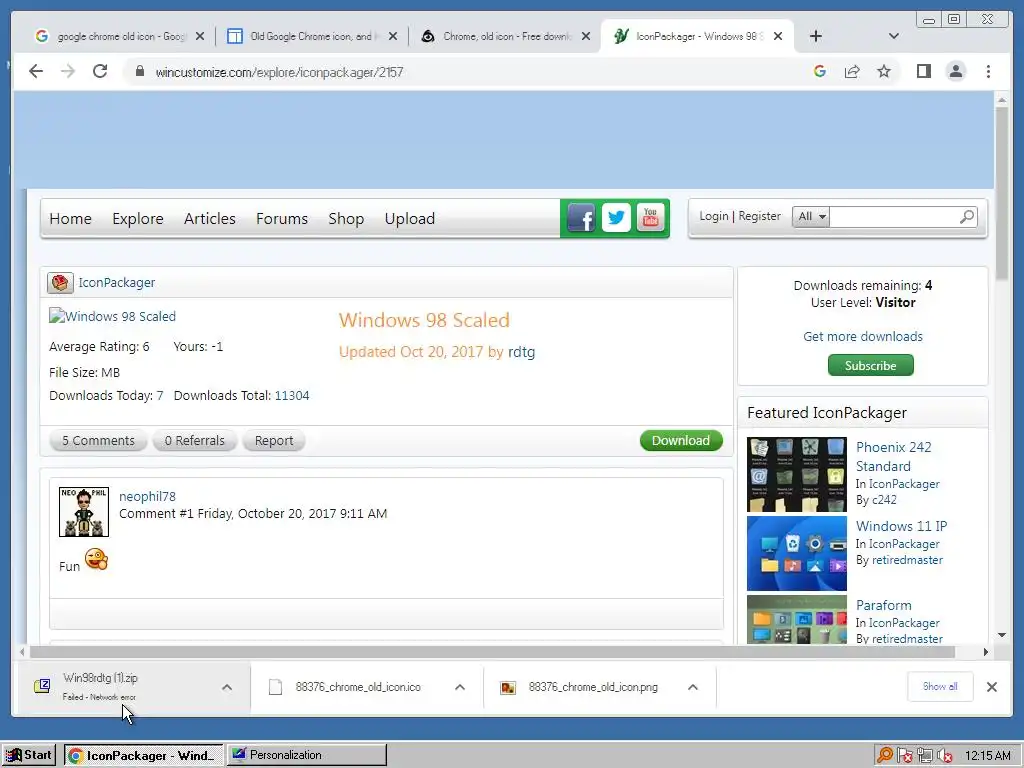Close the downloads bar
The height and width of the screenshot is (768, 1024).
coord(992,687)
